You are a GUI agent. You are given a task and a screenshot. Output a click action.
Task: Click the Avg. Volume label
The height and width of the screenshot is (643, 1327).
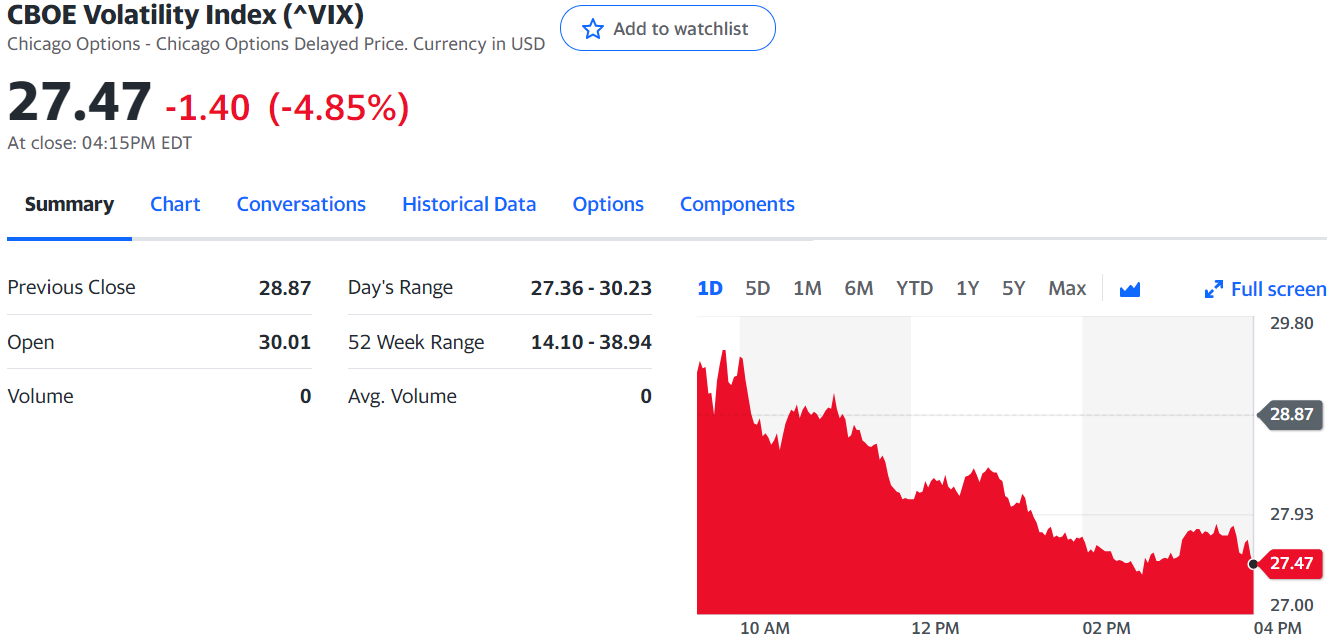(402, 396)
